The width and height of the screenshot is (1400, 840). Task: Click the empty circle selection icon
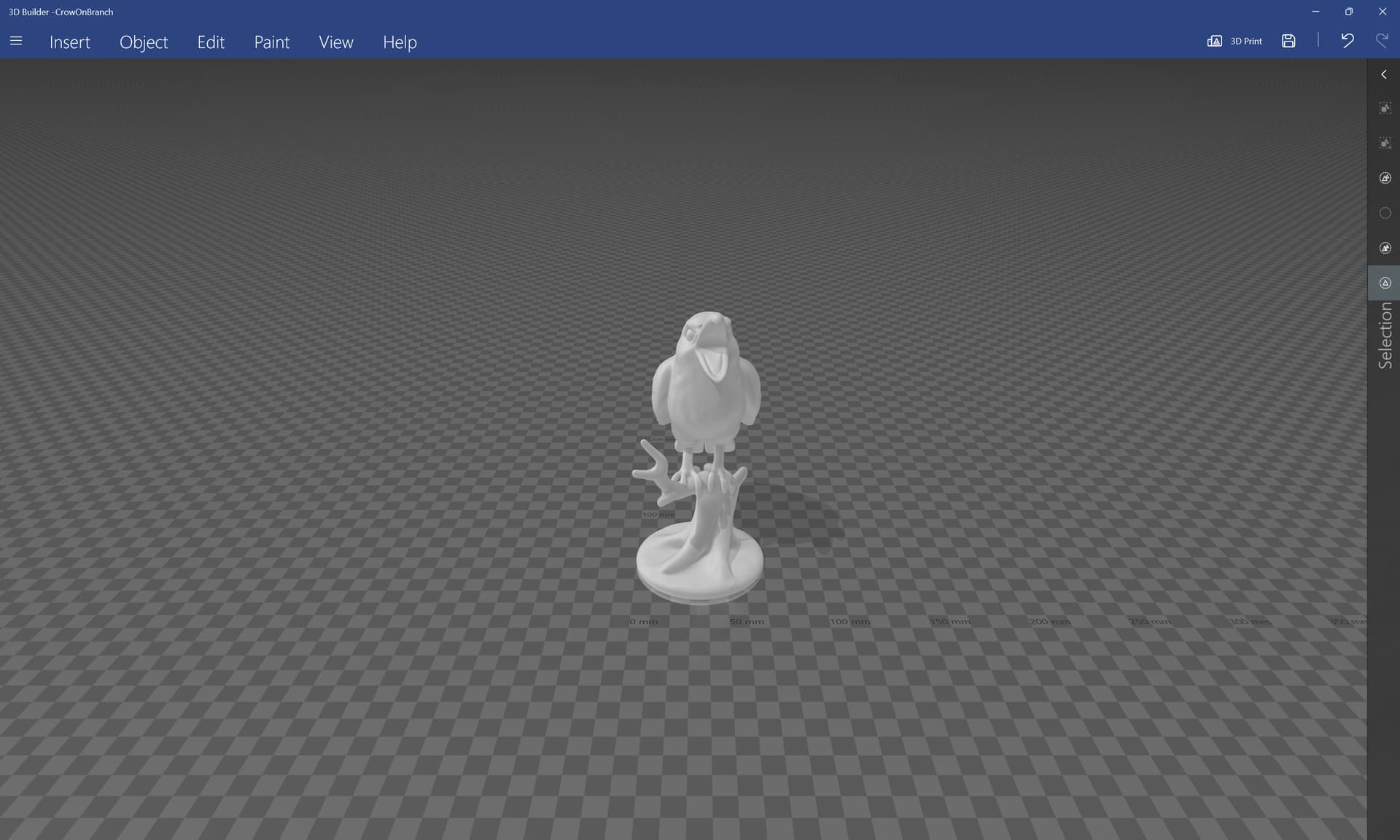pos(1385,213)
